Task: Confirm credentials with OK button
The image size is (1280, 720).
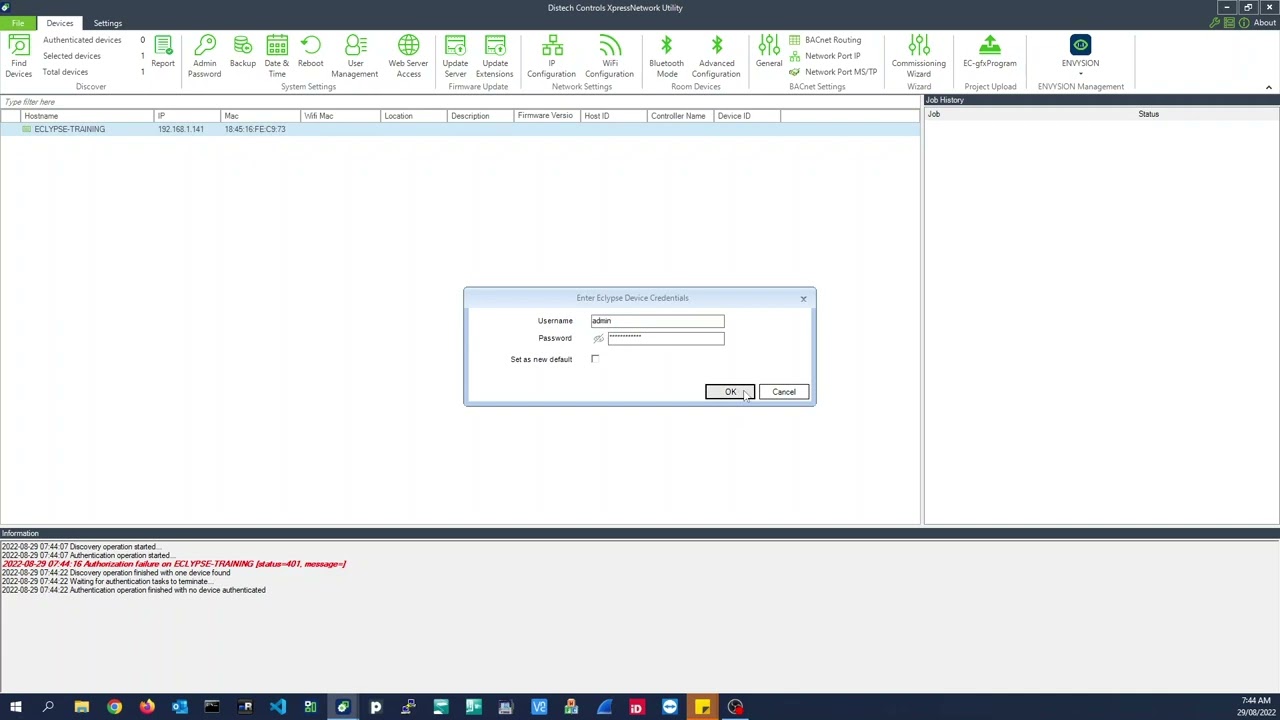Action: click(730, 392)
